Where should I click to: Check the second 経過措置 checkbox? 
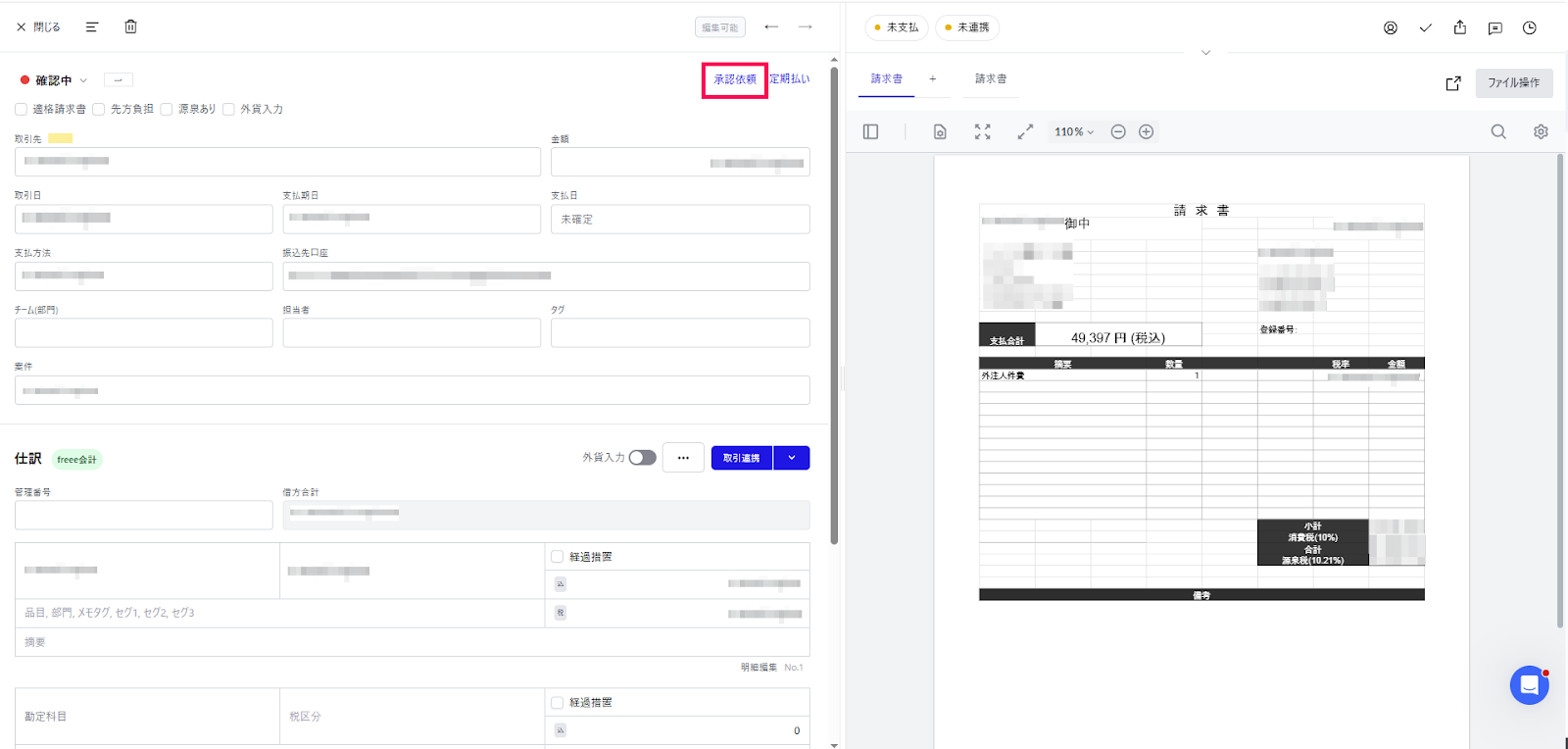[x=558, y=703]
